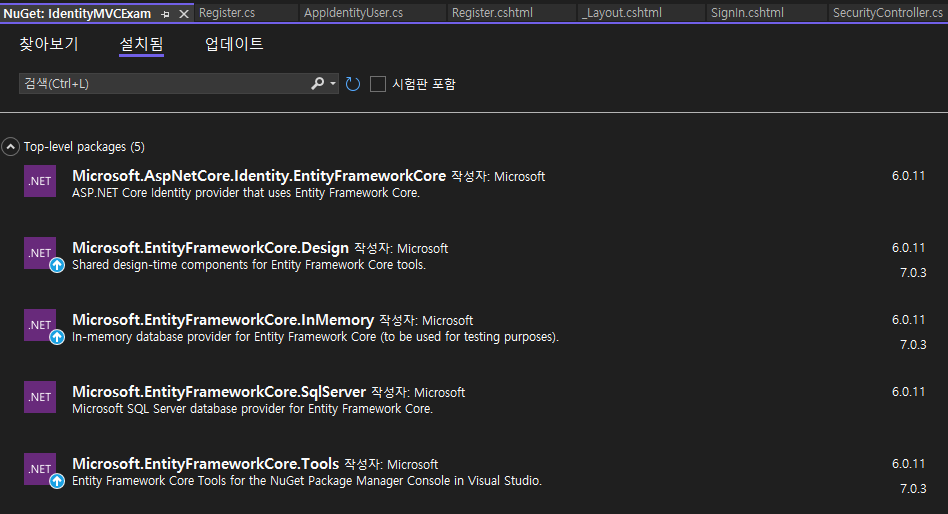
Task: Pin the NuGet IdentityMVCExam tab
Action: [x=166, y=13]
